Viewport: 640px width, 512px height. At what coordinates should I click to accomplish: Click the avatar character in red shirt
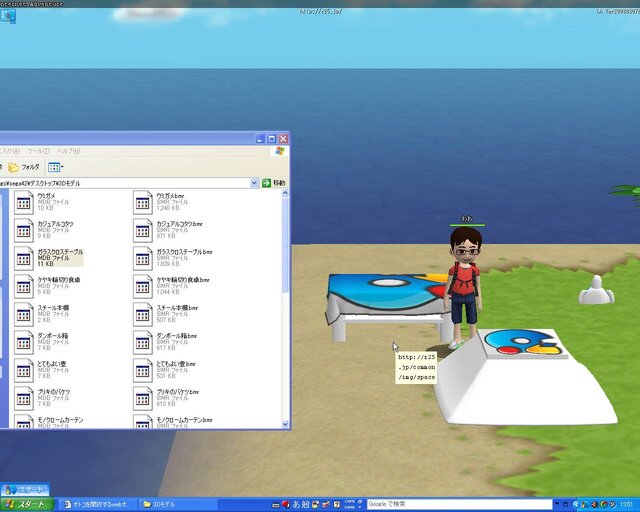(465, 280)
